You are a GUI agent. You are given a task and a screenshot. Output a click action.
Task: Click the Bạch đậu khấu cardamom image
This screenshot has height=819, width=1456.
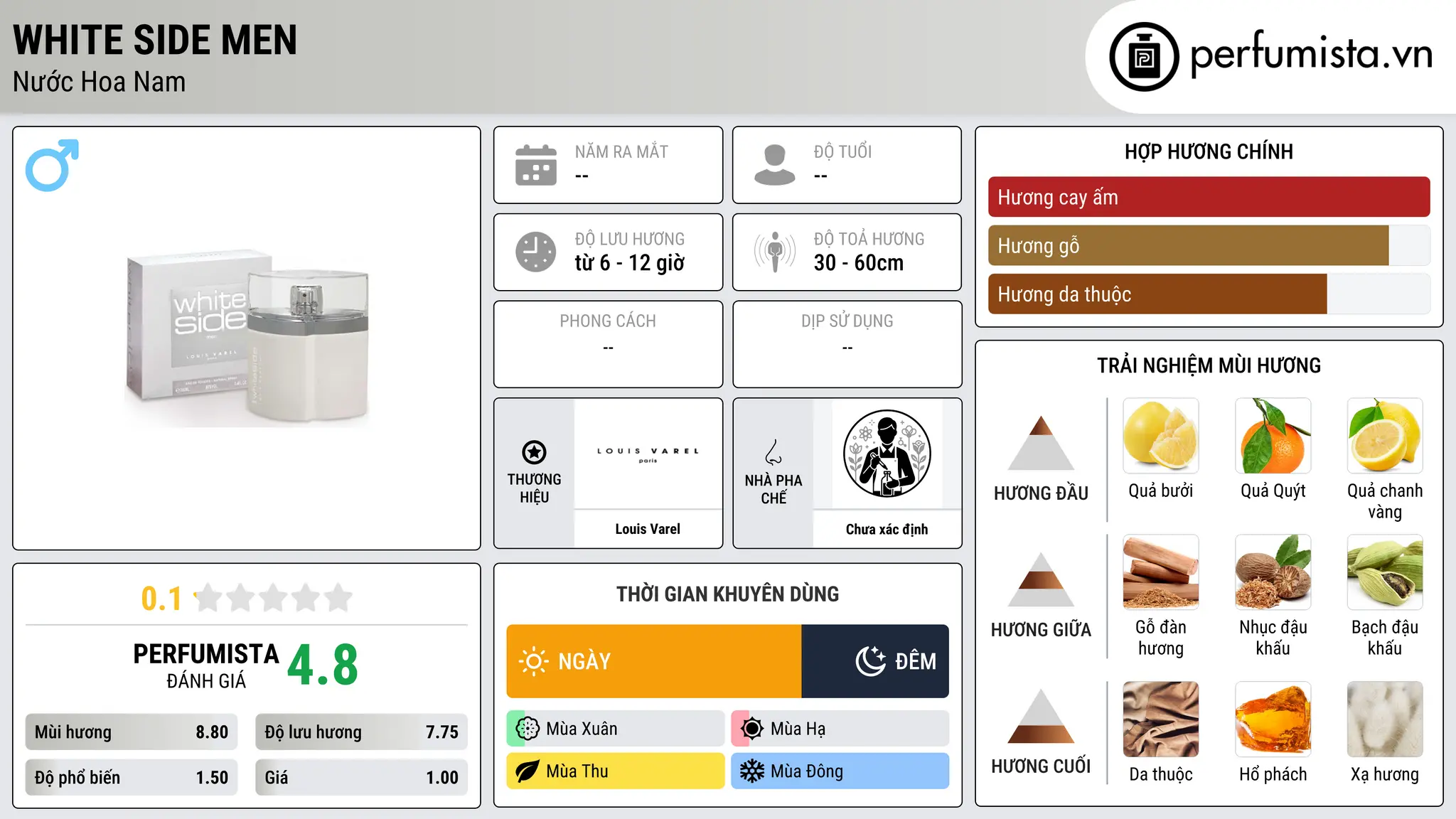(x=1385, y=572)
